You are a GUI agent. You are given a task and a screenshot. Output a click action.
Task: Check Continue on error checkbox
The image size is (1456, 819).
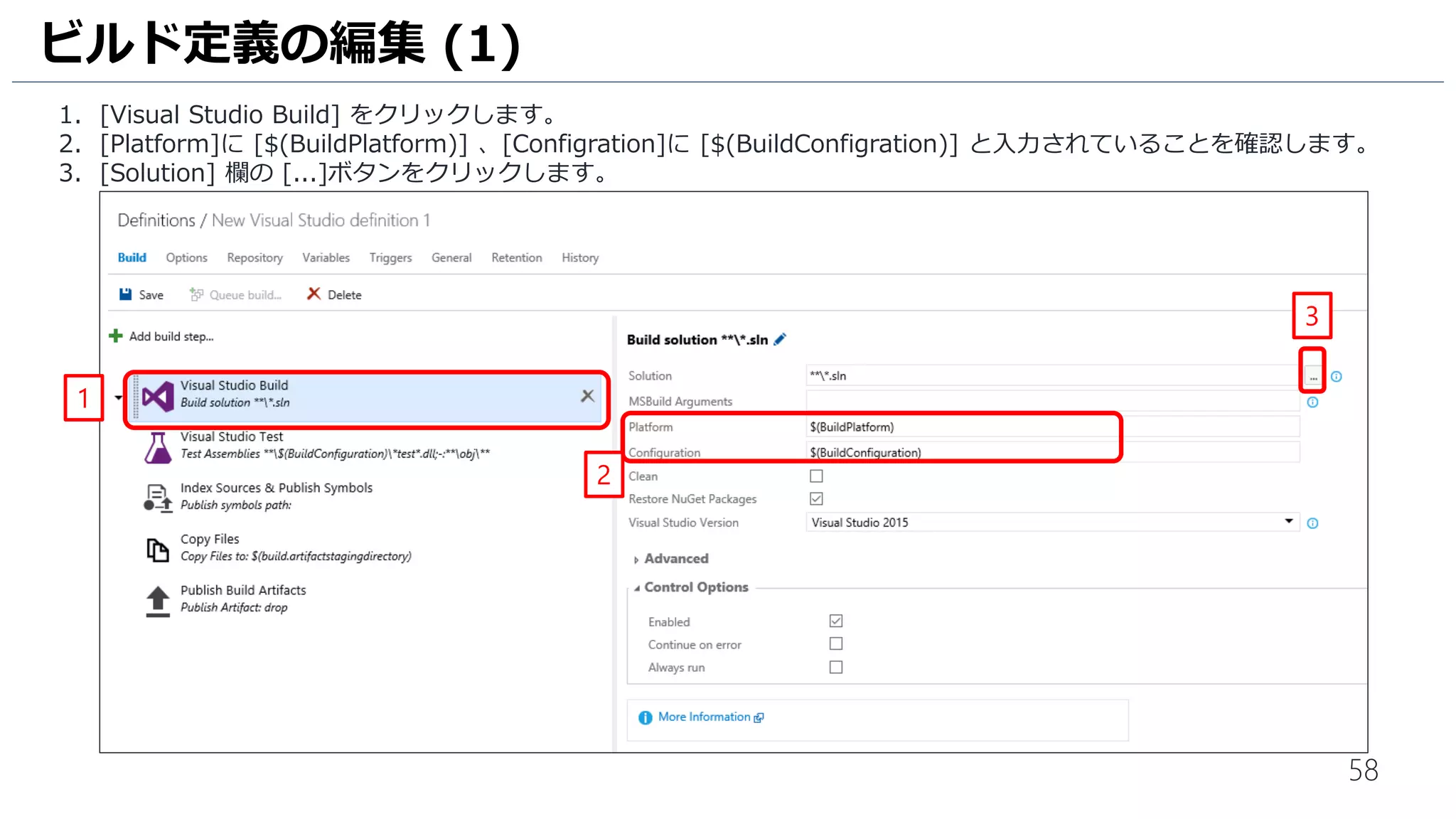[836, 643]
